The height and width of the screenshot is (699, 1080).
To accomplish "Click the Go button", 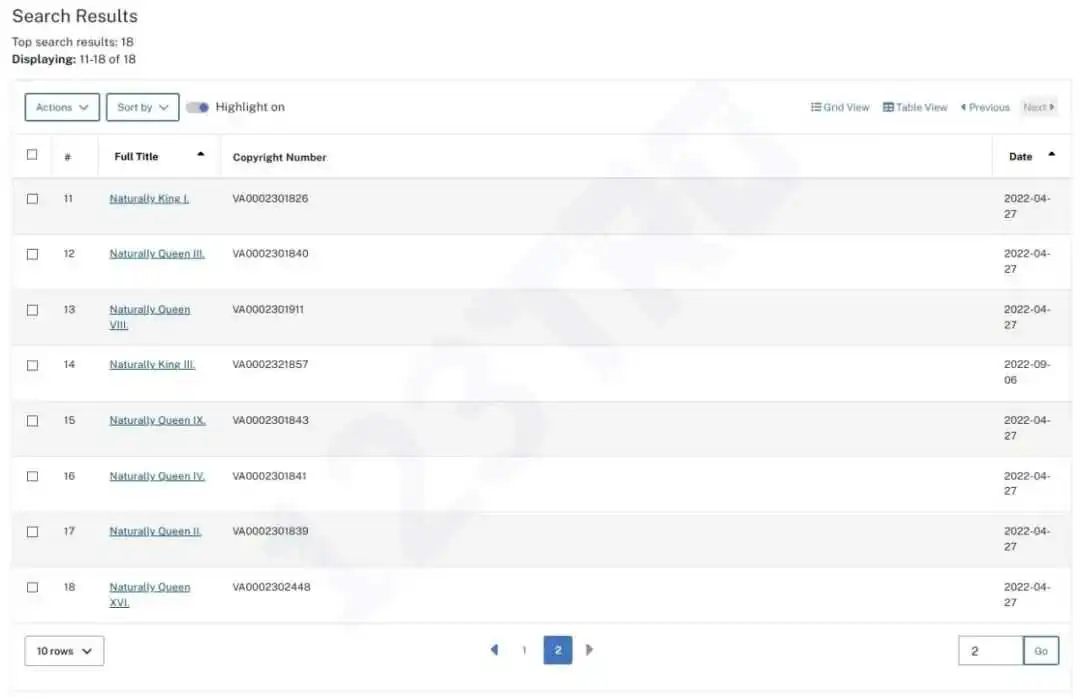I will 1041,651.
